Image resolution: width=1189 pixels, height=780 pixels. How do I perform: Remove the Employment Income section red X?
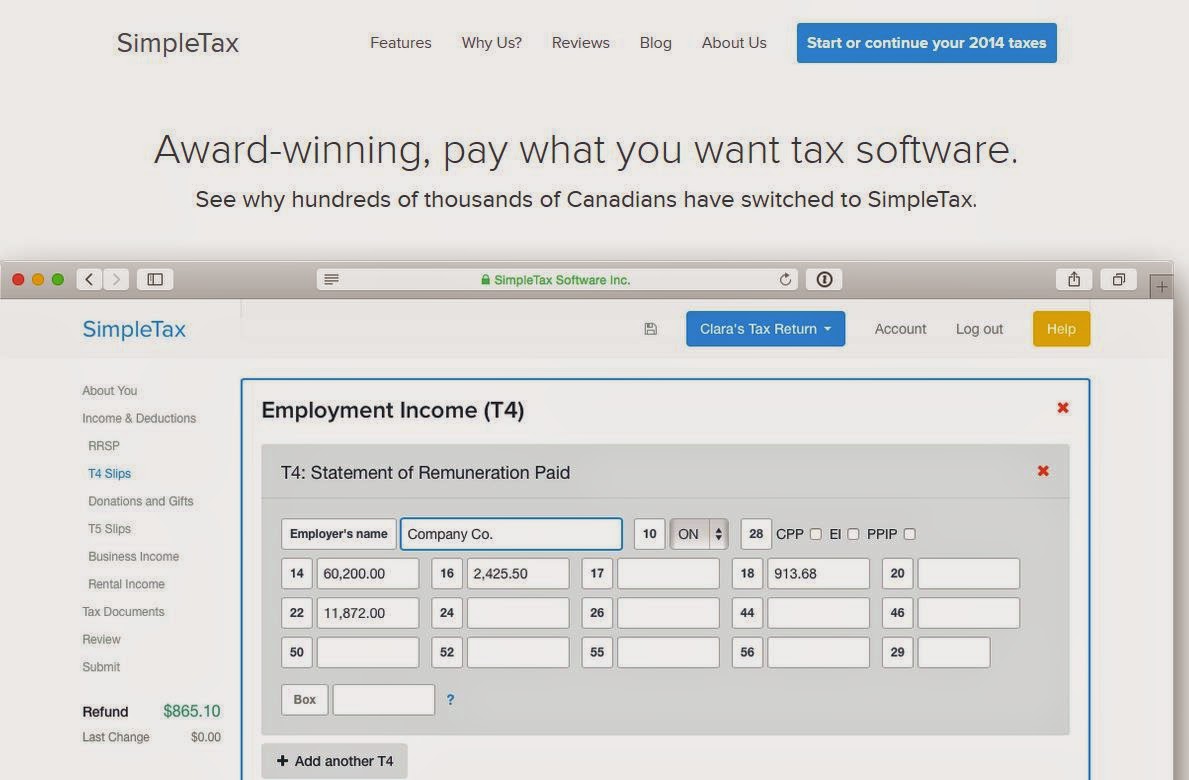(1063, 408)
